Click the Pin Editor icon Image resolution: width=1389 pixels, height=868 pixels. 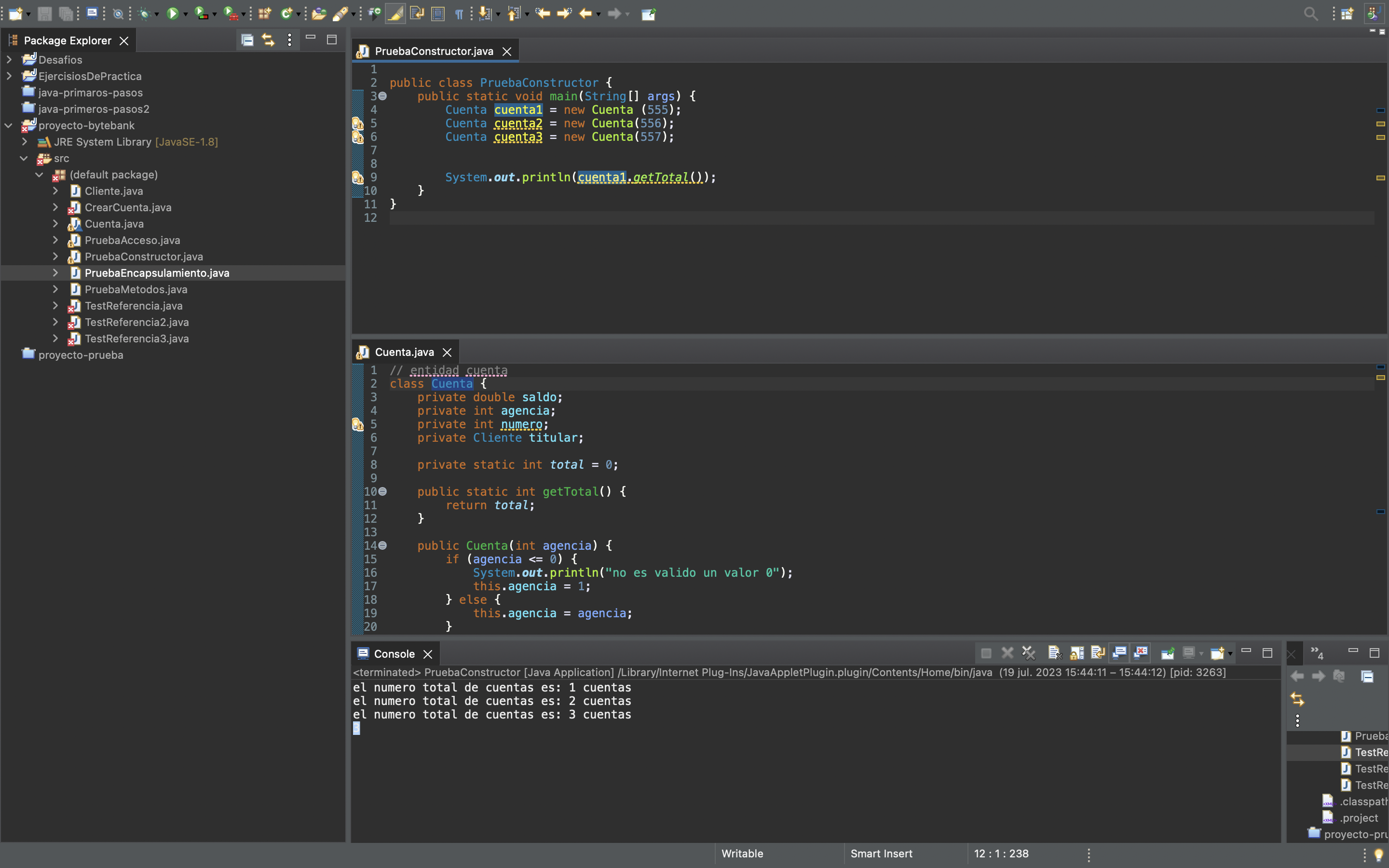tap(649, 14)
